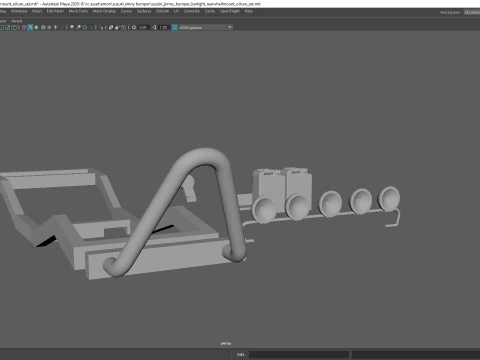Toggle safe title overlay icon

[x=14, y=27]
